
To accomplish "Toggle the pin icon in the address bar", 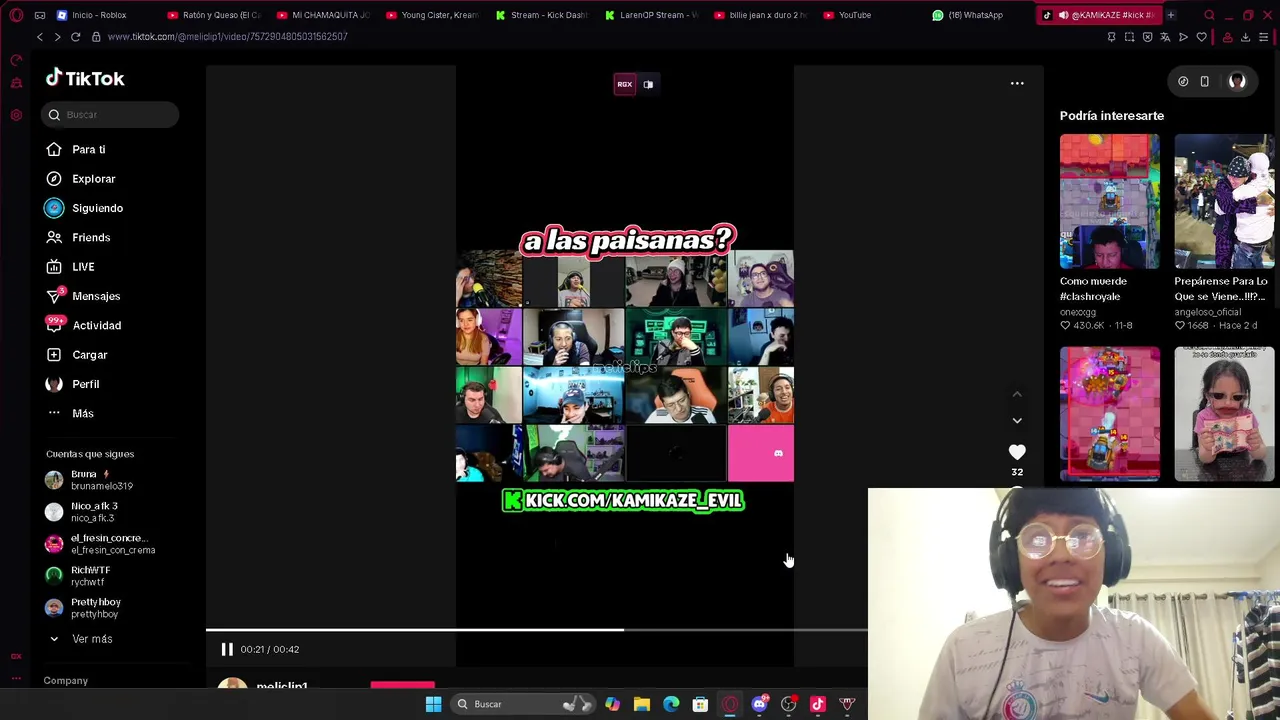I will pos(1111,37).
